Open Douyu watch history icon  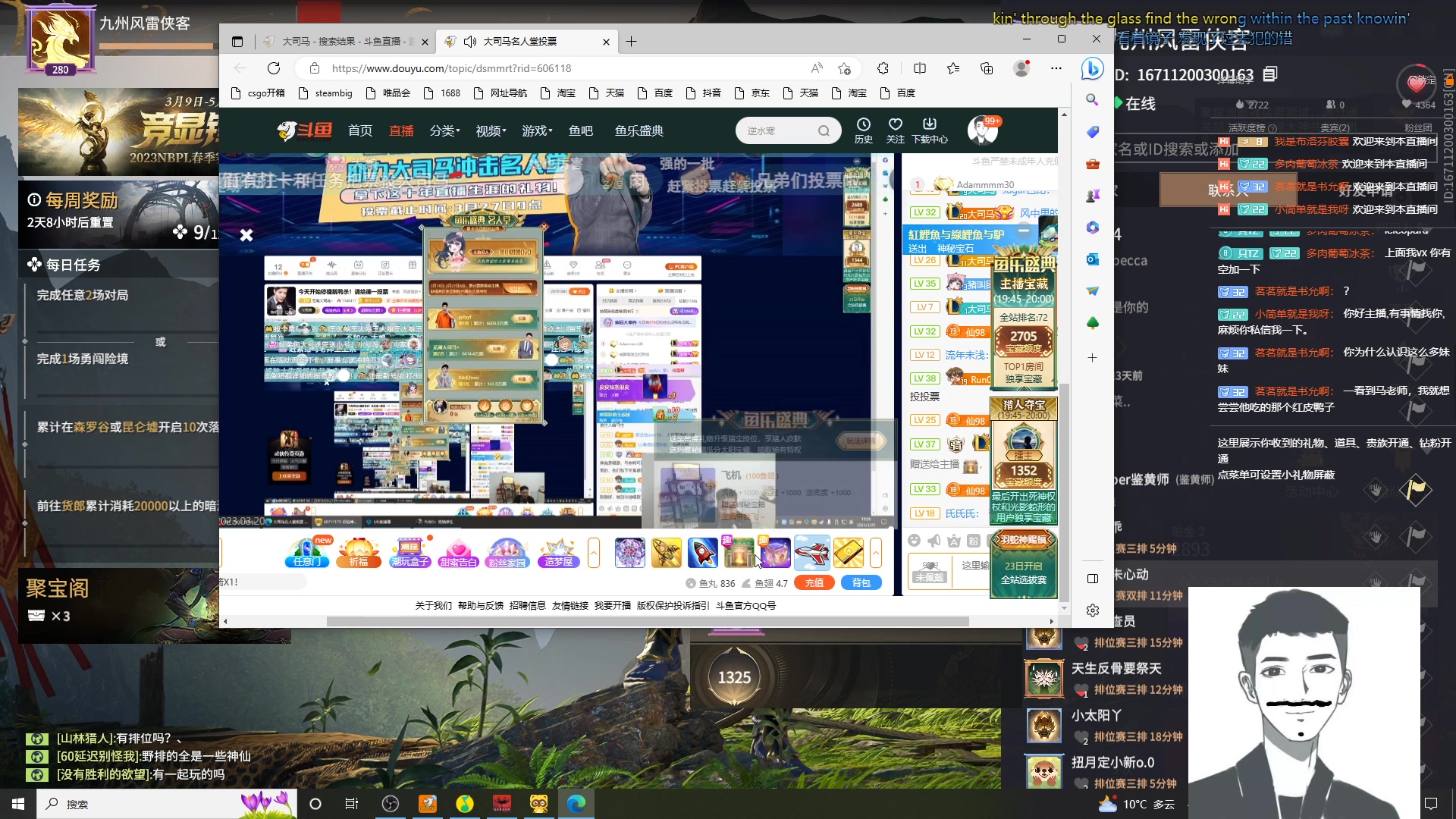863,130
